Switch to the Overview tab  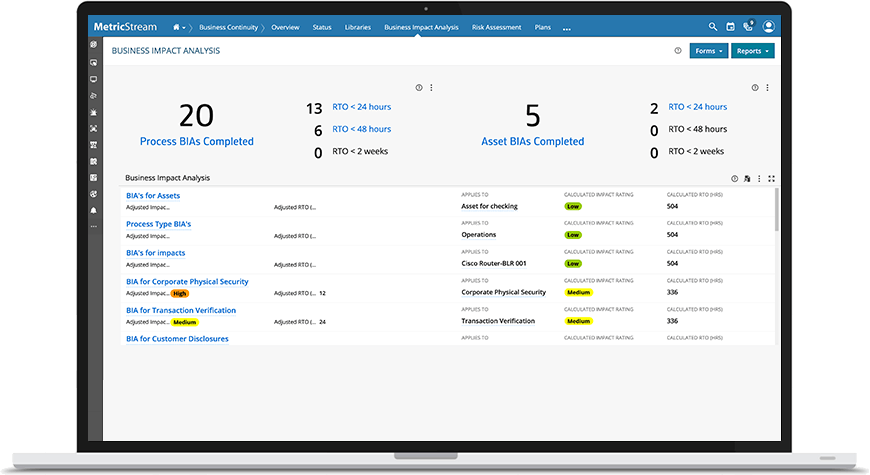point(285,27)
